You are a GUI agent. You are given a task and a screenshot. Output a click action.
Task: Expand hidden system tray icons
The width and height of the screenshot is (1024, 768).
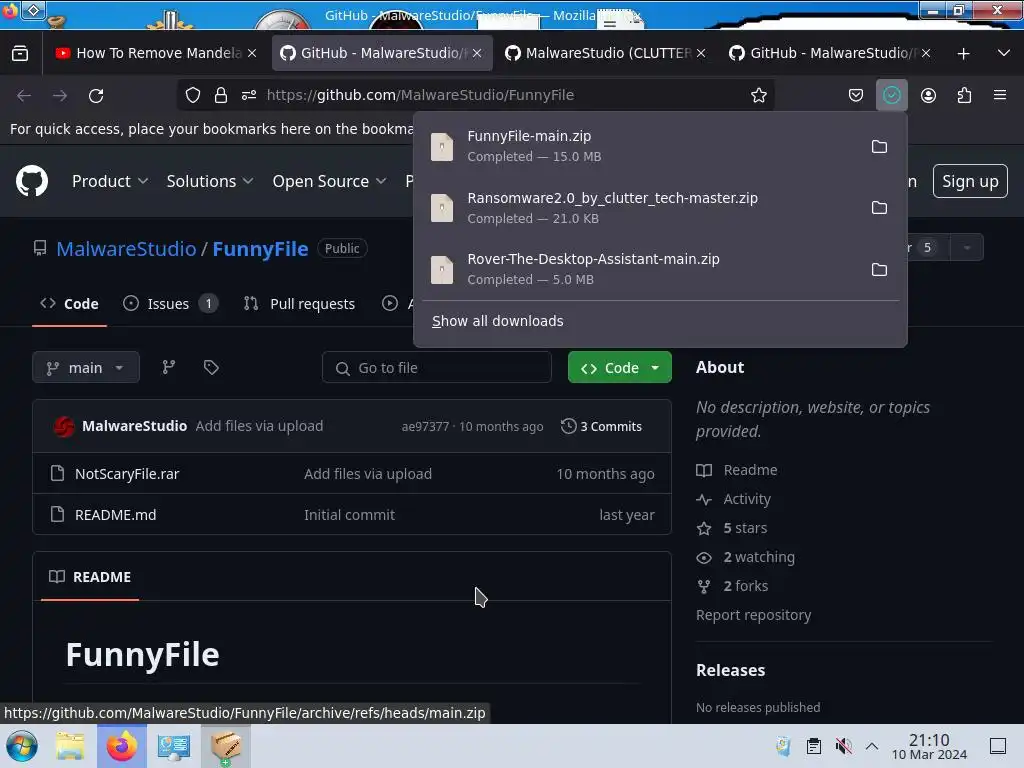872,746
